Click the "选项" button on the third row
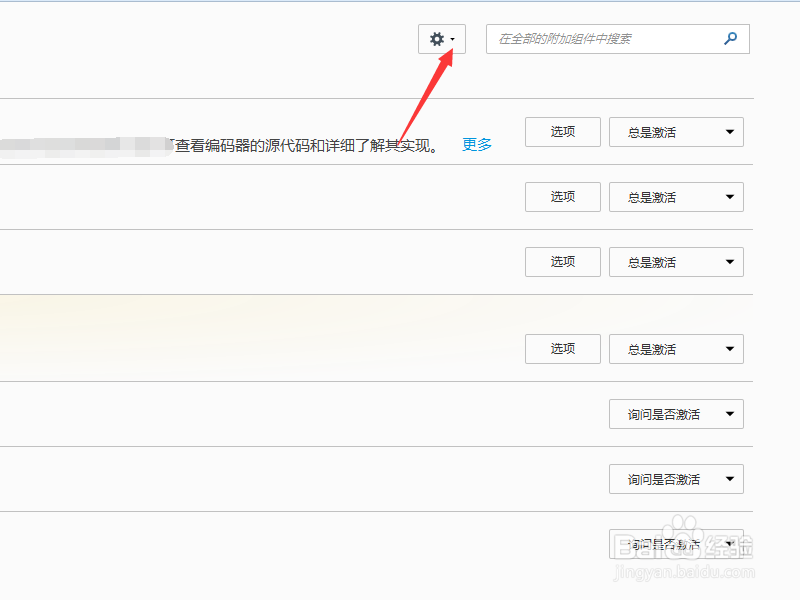800x600 pixels. pyautogui.click(x=562, y=261)
